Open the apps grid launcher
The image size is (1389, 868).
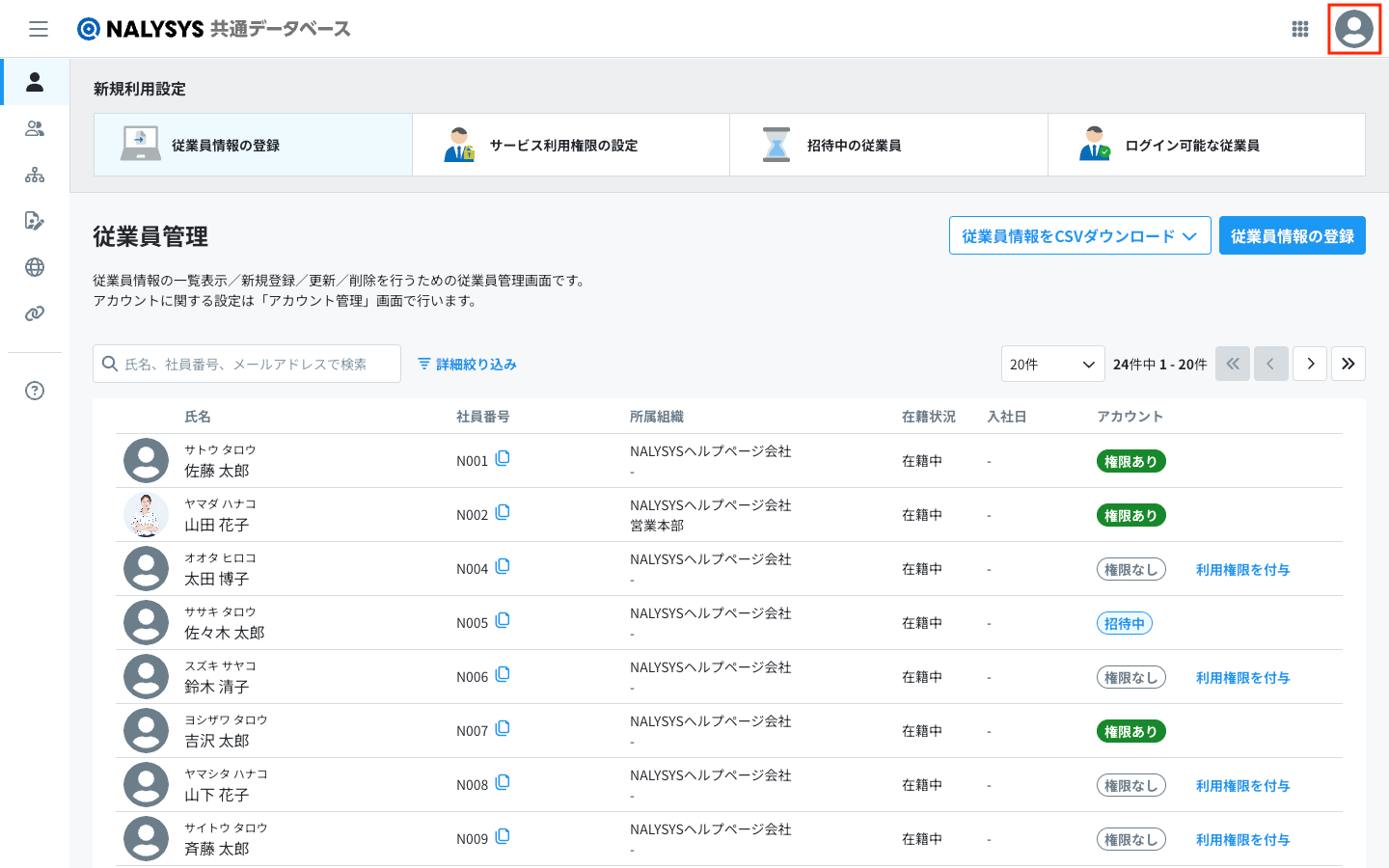1300,29
